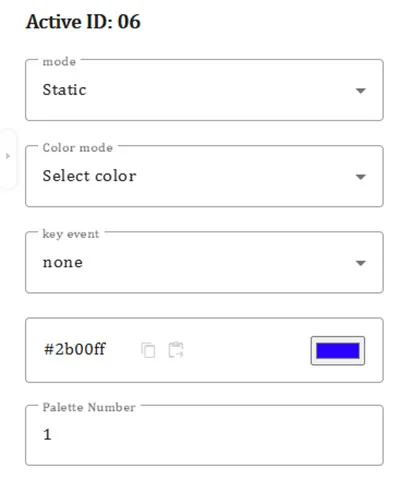
Task: Click the 'Color mode' field label
Action: point(78,148)
